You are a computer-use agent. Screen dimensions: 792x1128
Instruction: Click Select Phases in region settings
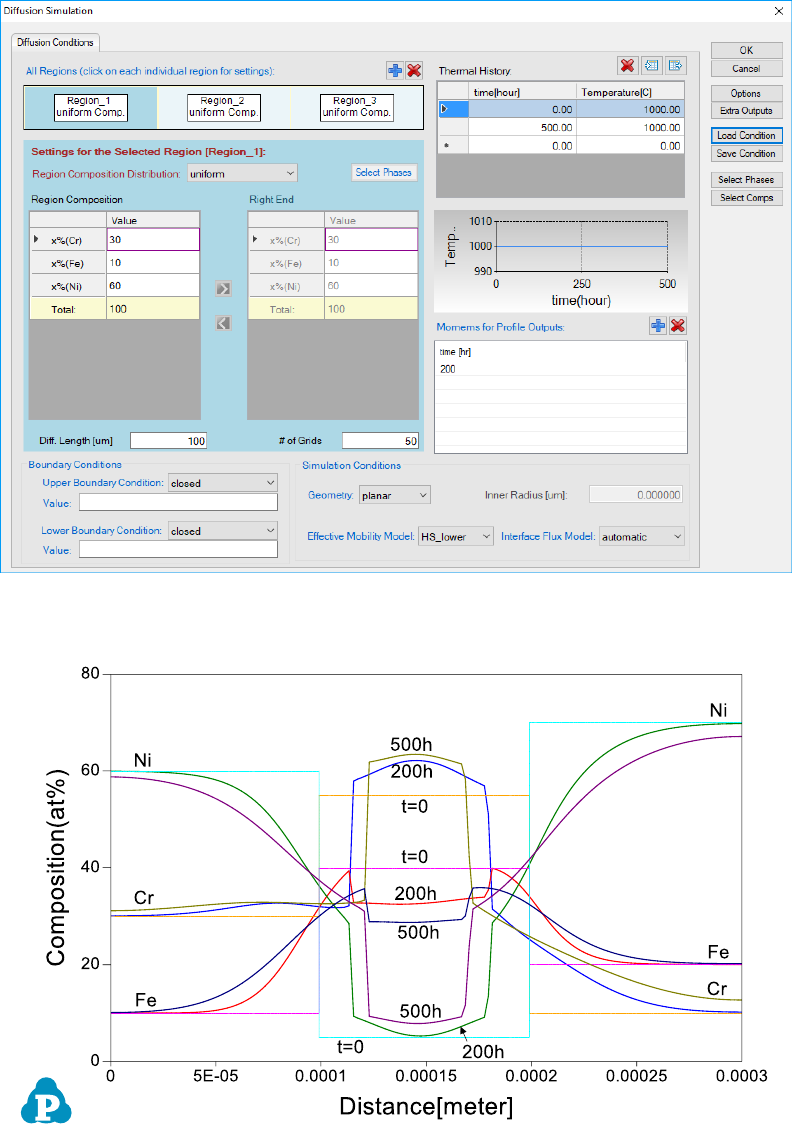pos(383,173)
